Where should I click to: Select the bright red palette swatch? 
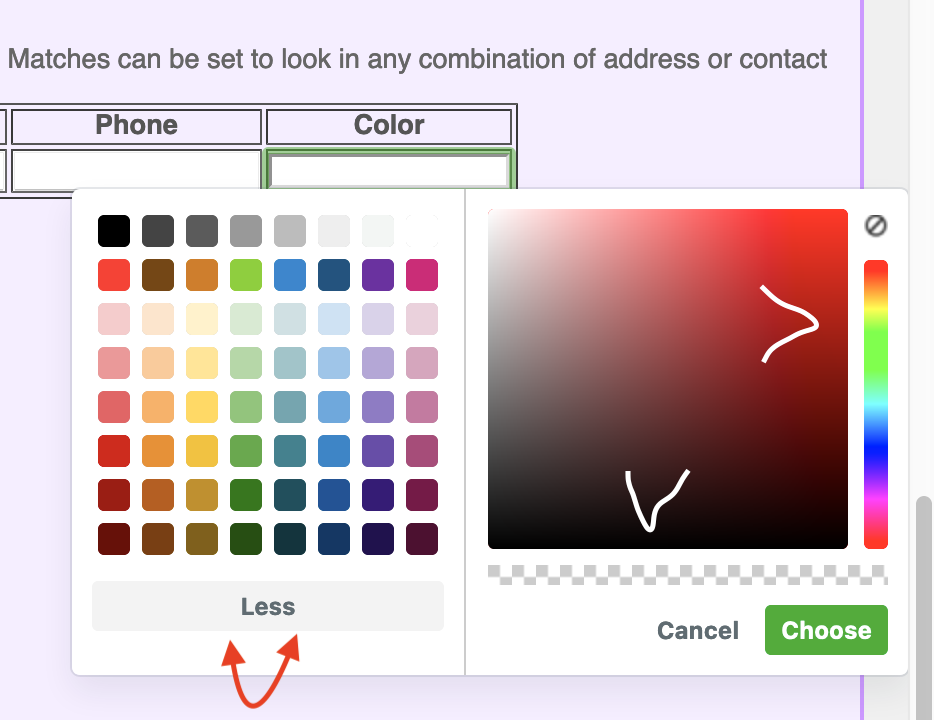114,275
